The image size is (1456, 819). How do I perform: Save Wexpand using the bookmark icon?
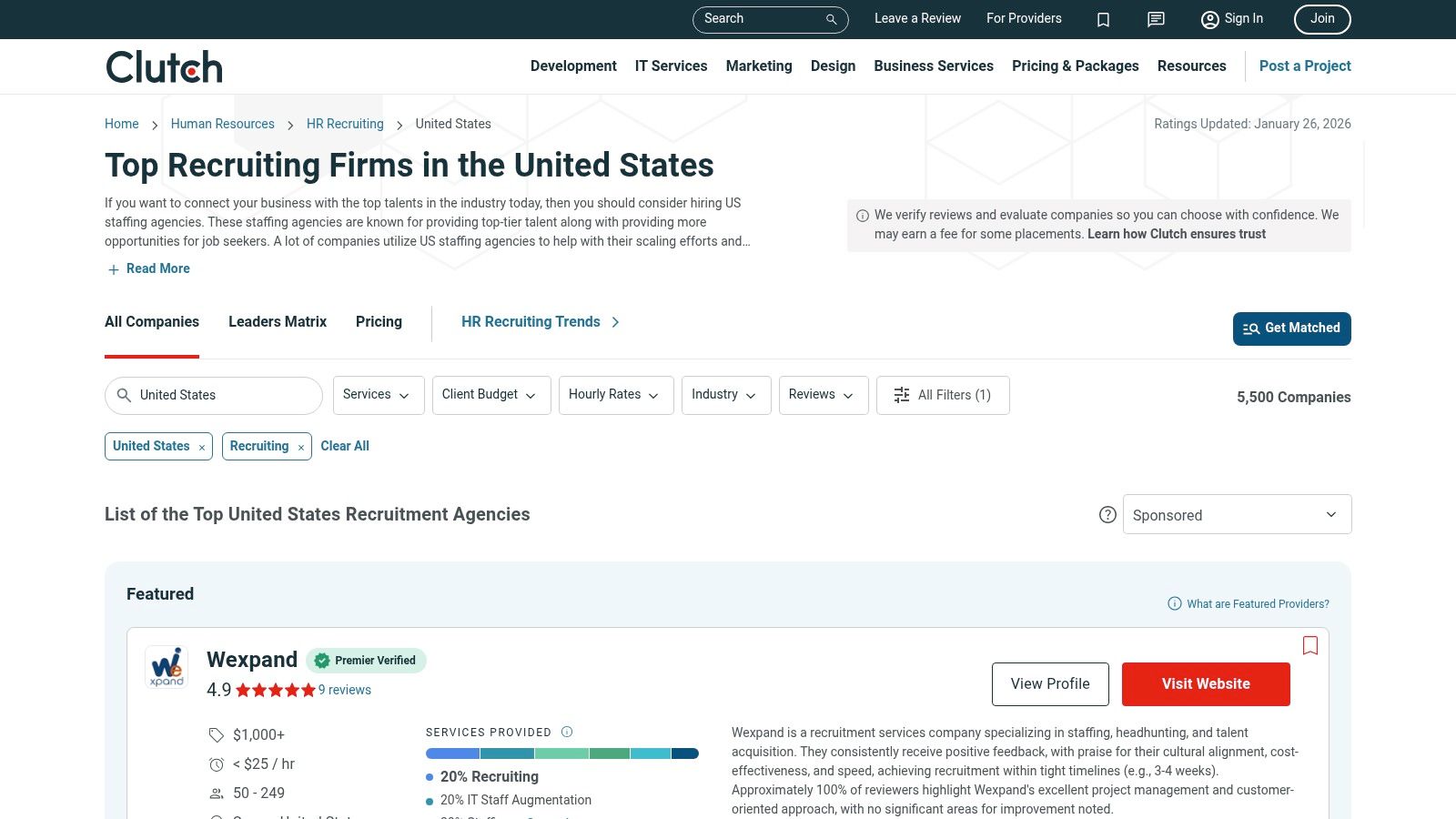(1310, 645)
